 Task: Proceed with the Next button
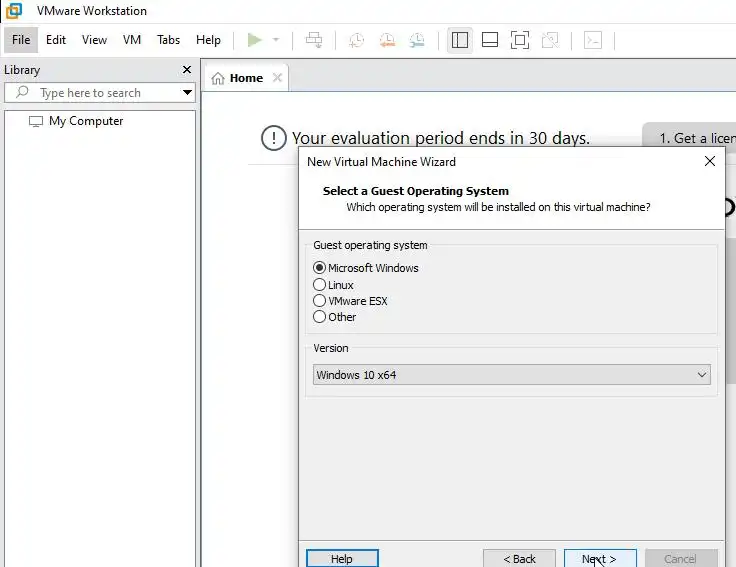(x=600, y=559)
